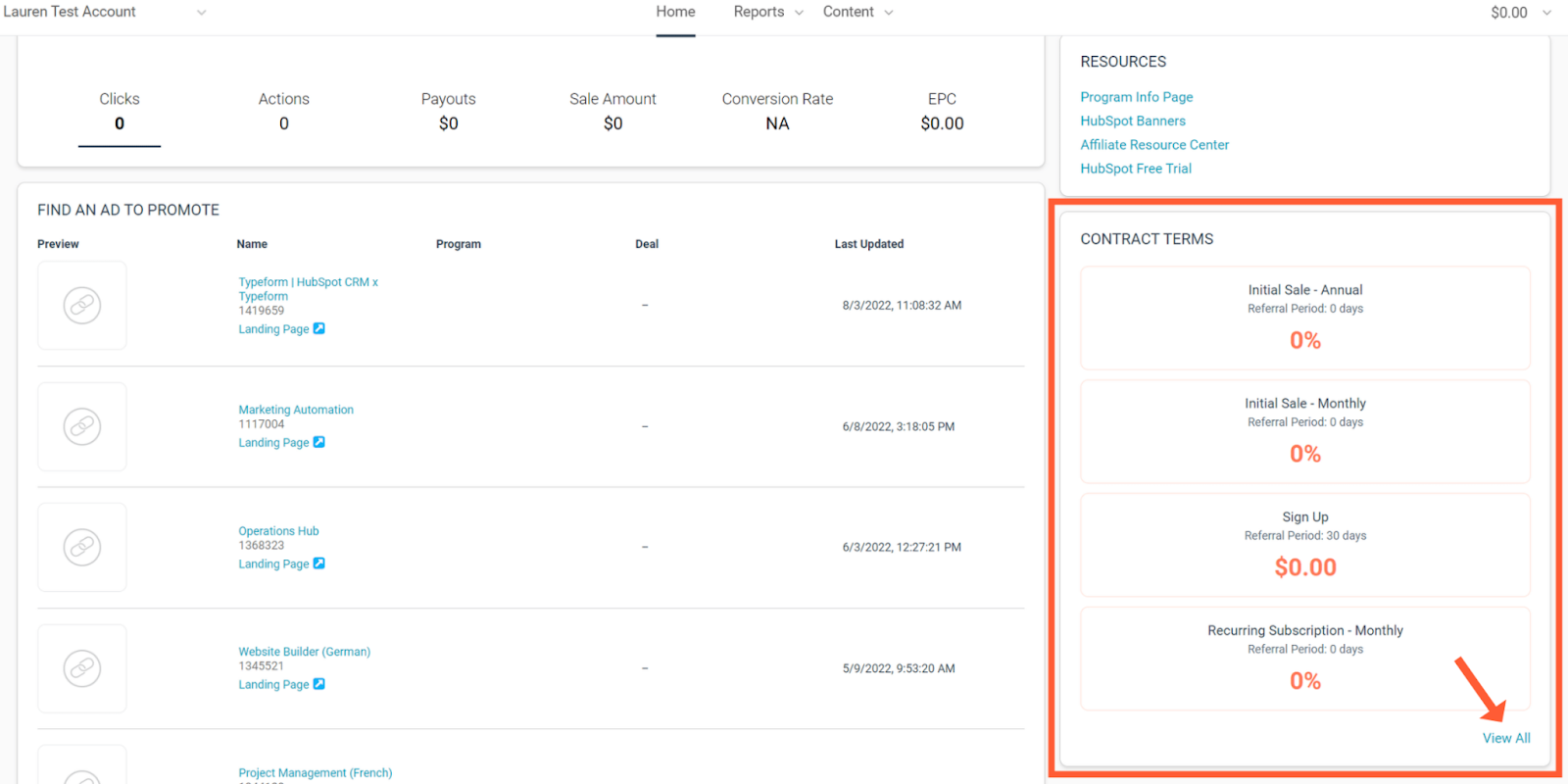Click Operations Hub's Landing Page text link
This screenshot has width=1568, height=784.
(x=273, y=564)
